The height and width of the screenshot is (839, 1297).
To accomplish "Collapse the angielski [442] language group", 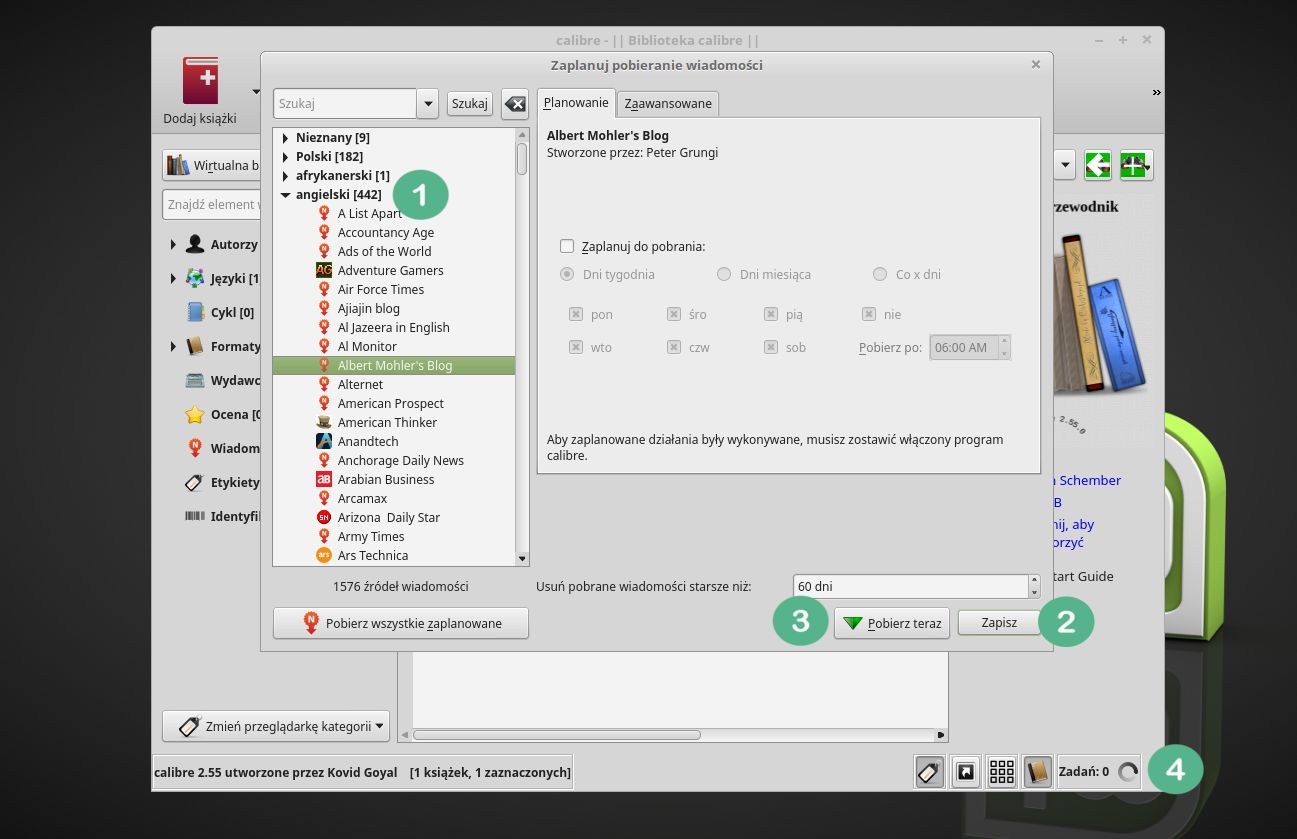I will (285, 195).
